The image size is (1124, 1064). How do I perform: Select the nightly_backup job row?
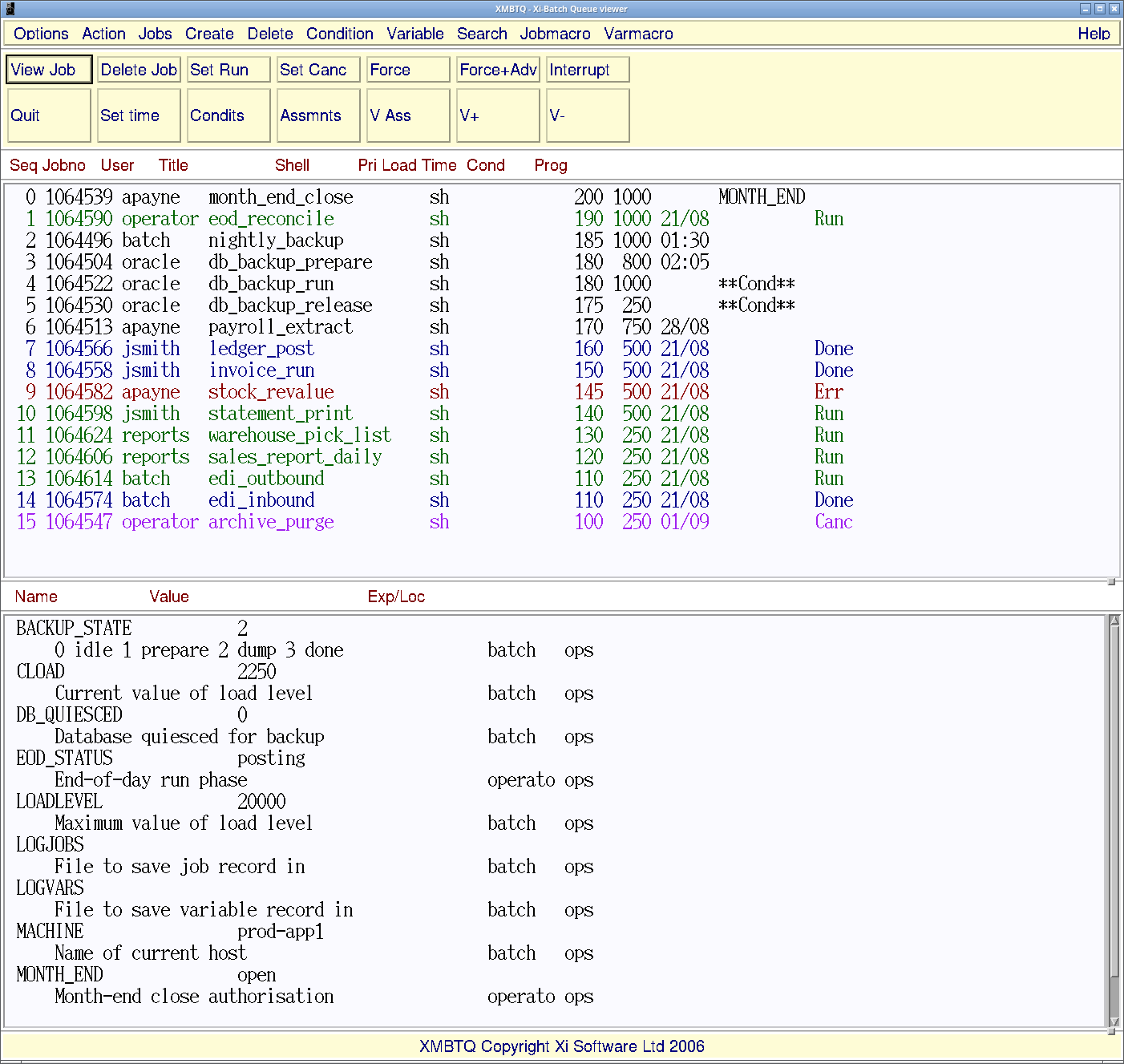click(x=561, y=241)
